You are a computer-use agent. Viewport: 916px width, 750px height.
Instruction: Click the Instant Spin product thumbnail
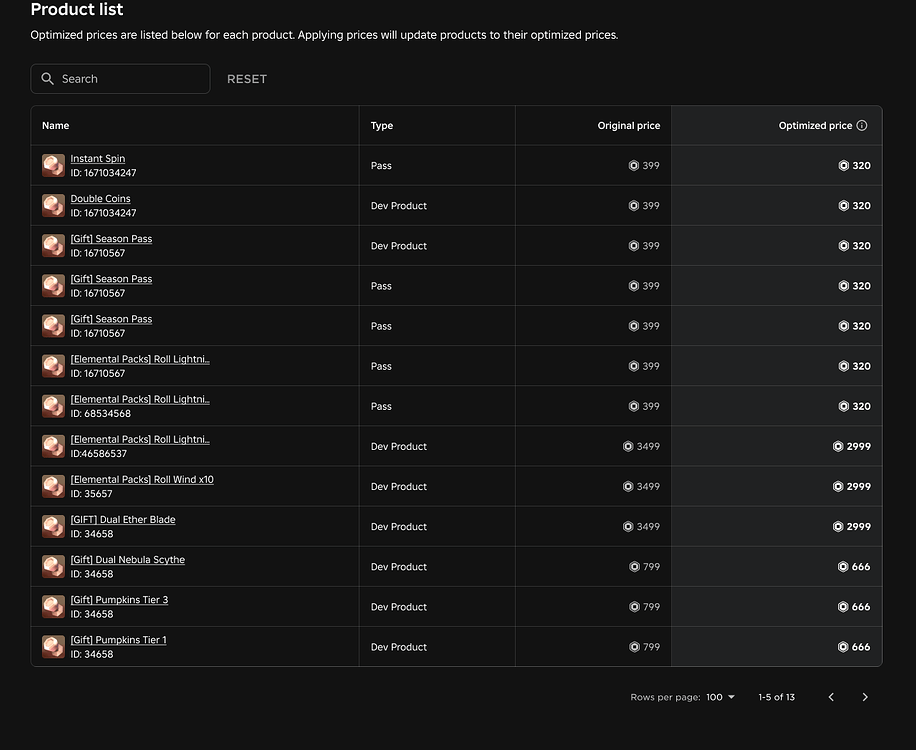click(x=53, y=165)
